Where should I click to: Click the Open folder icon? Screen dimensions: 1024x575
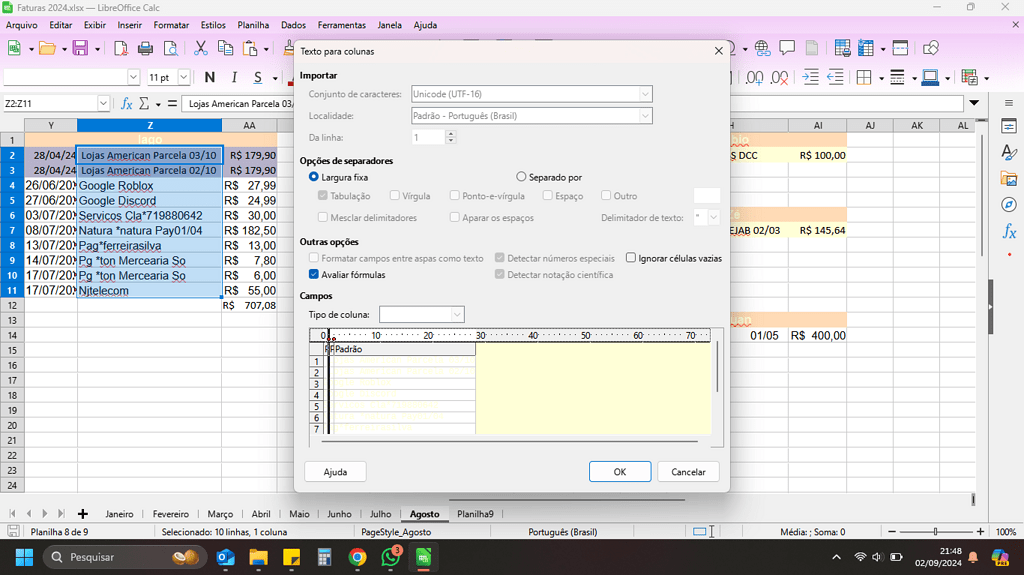47,48
